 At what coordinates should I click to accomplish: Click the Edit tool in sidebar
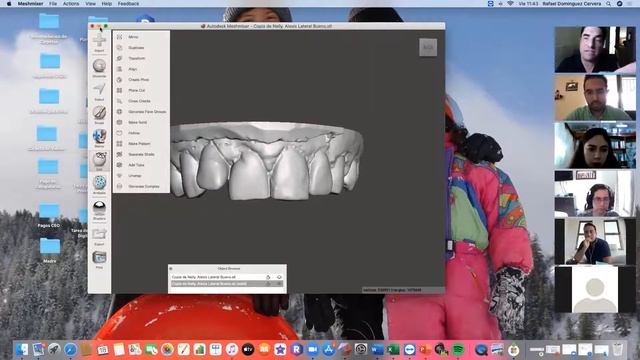click(99, 161)
